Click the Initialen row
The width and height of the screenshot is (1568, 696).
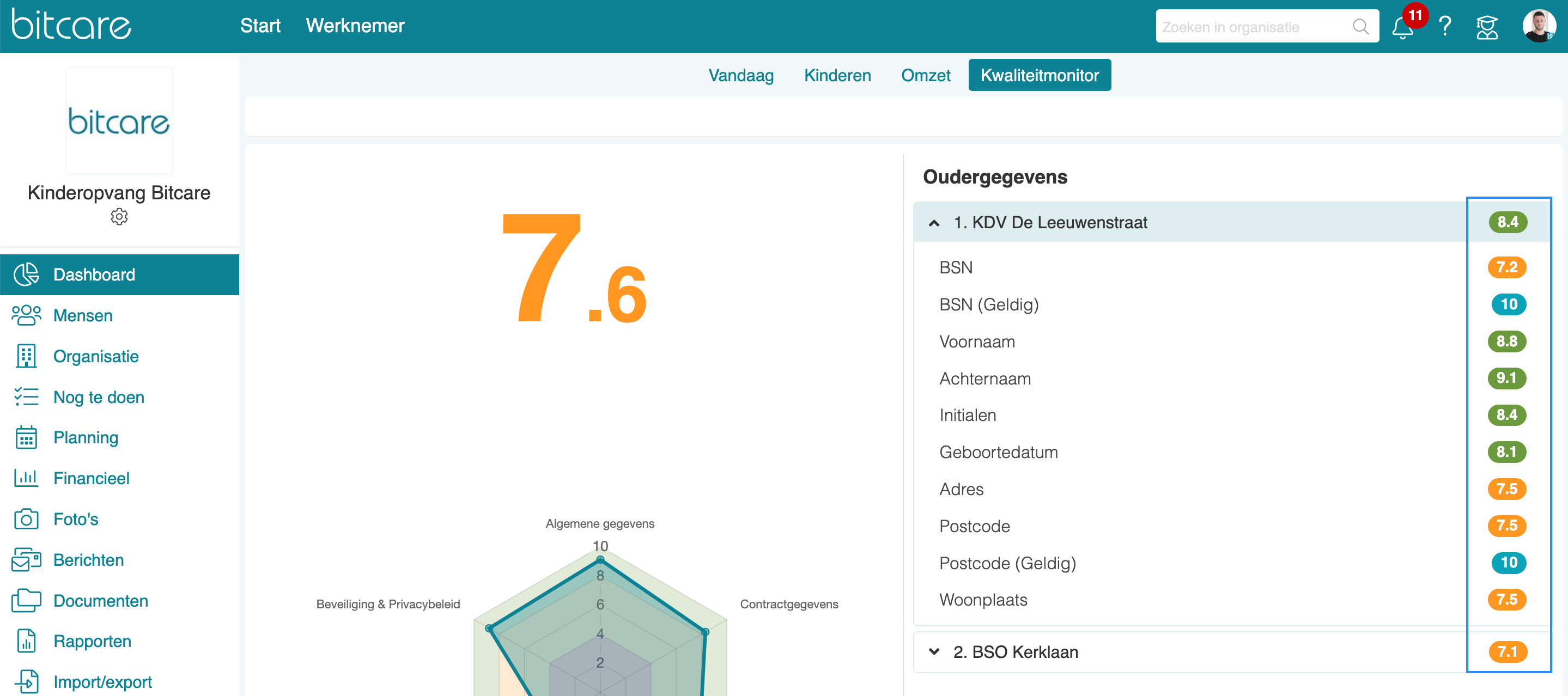coord(1231,415)
